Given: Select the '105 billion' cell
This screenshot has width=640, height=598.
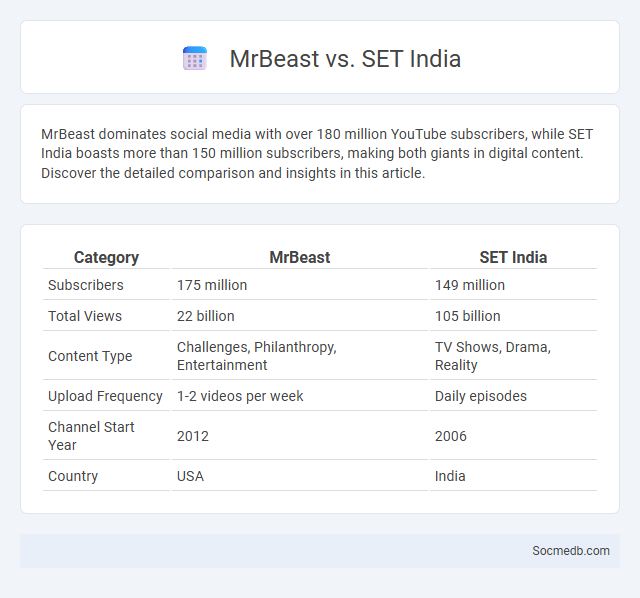Looking at the screenshot, I should click(513, 316).
